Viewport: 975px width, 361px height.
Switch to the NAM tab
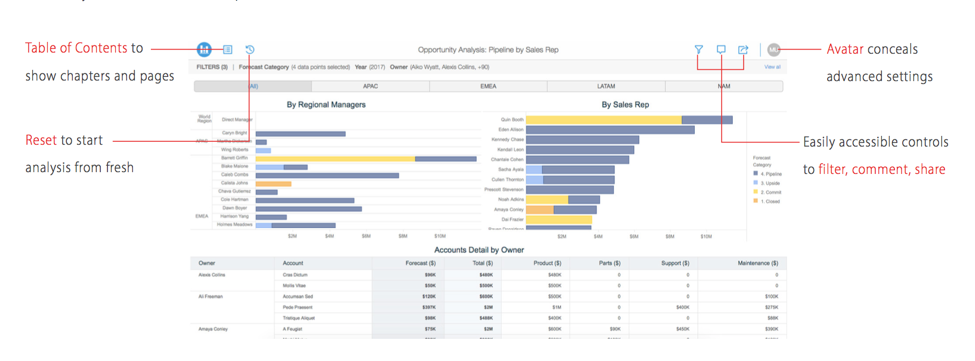click(724, 86)
